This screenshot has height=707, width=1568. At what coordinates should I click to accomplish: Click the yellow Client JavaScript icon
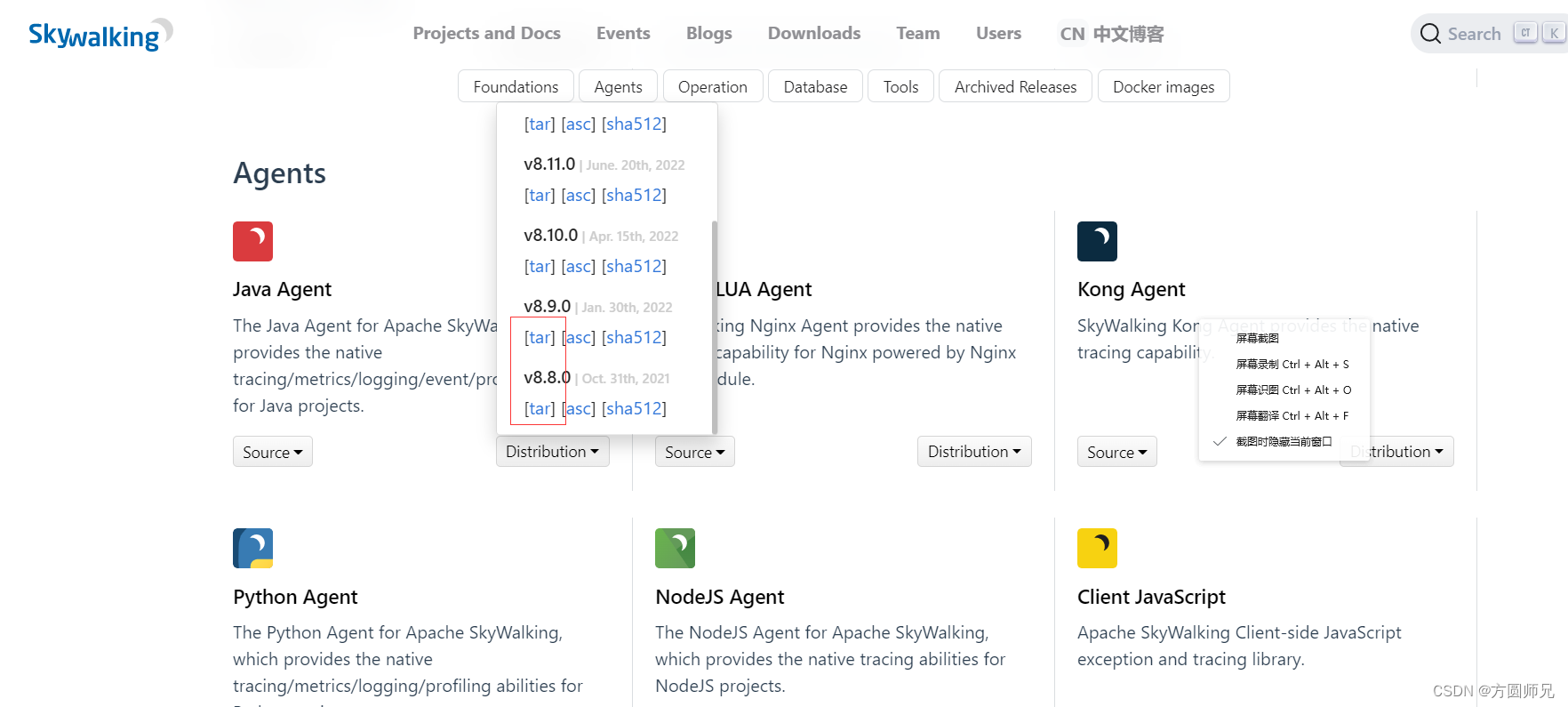(x=1097, y=548)
